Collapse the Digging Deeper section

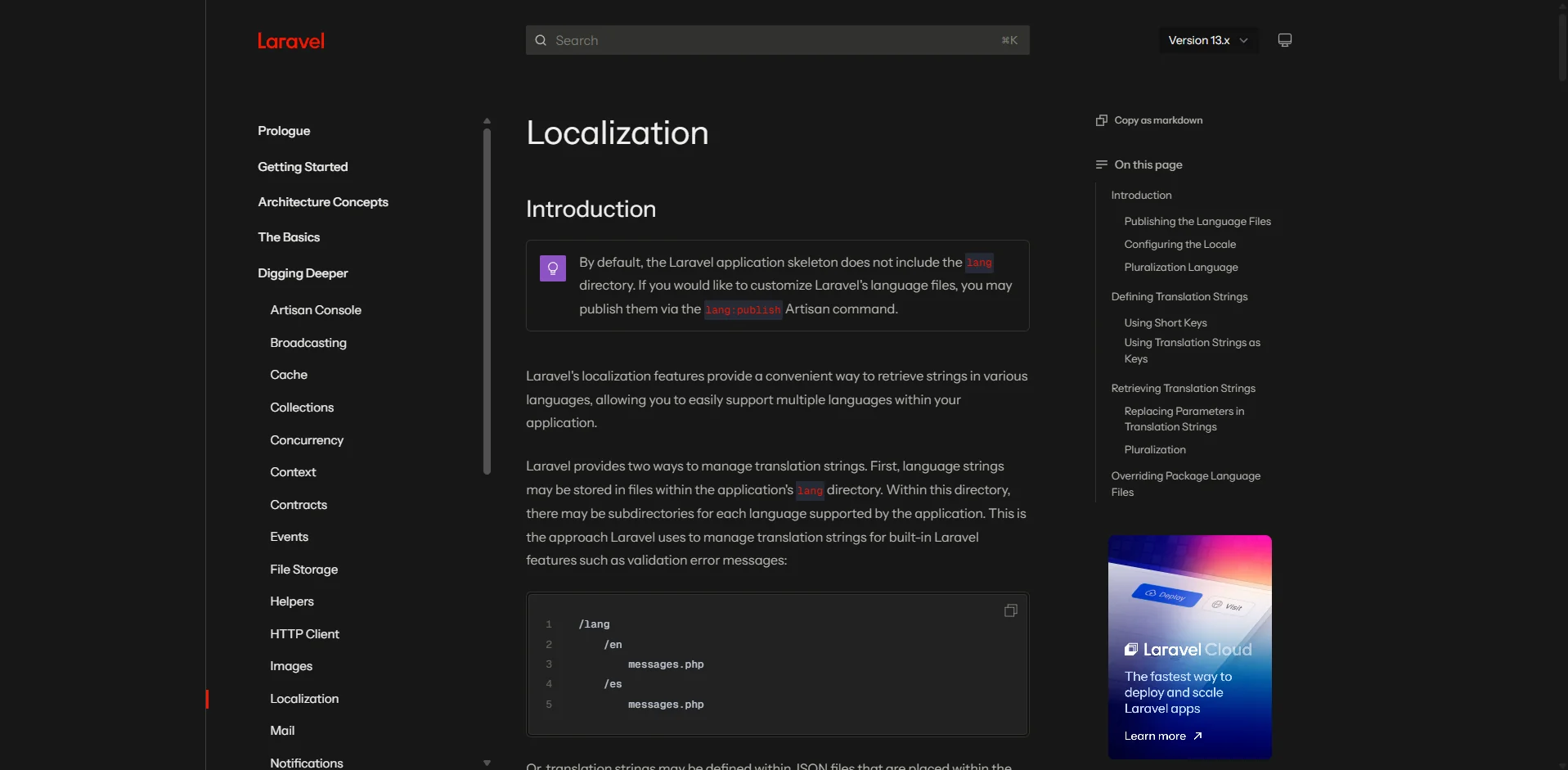click(303, 273)
